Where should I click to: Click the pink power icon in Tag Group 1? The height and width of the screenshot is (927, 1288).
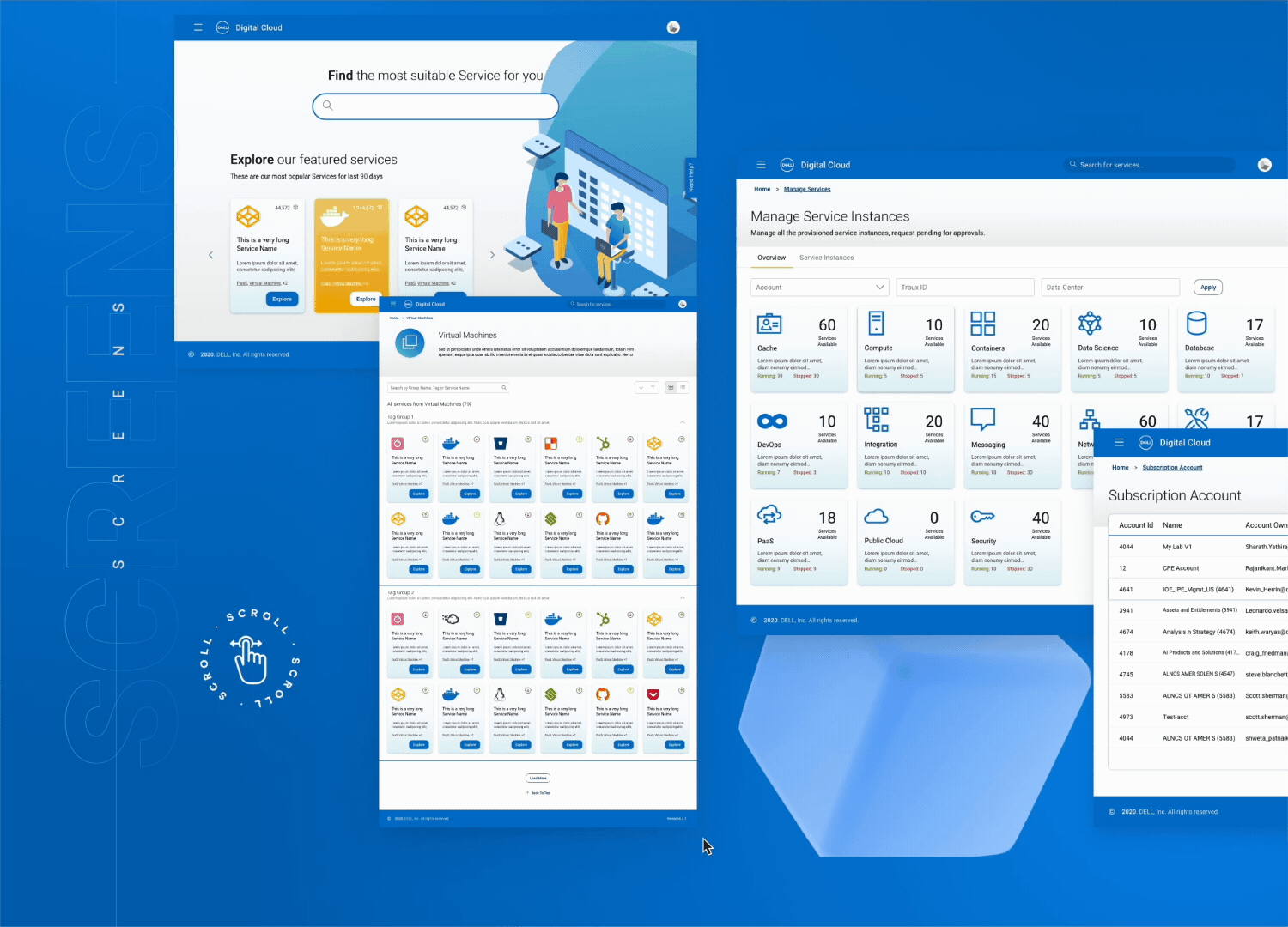coord(398,444)
